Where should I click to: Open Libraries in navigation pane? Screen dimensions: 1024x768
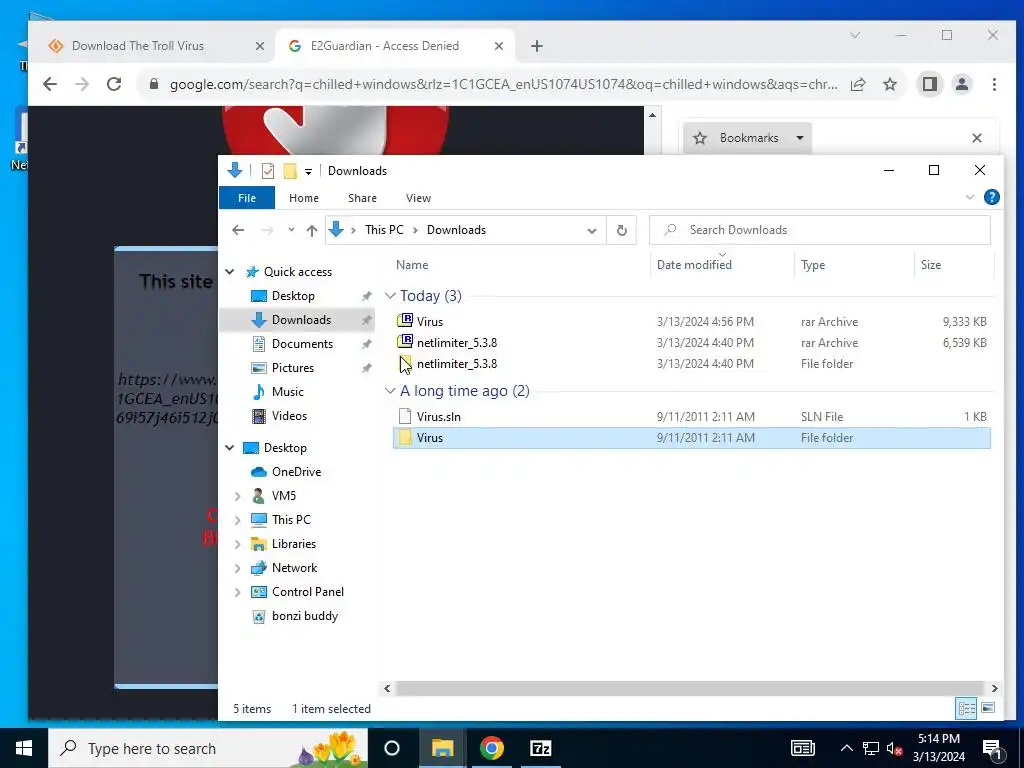(x=293, y=544)
